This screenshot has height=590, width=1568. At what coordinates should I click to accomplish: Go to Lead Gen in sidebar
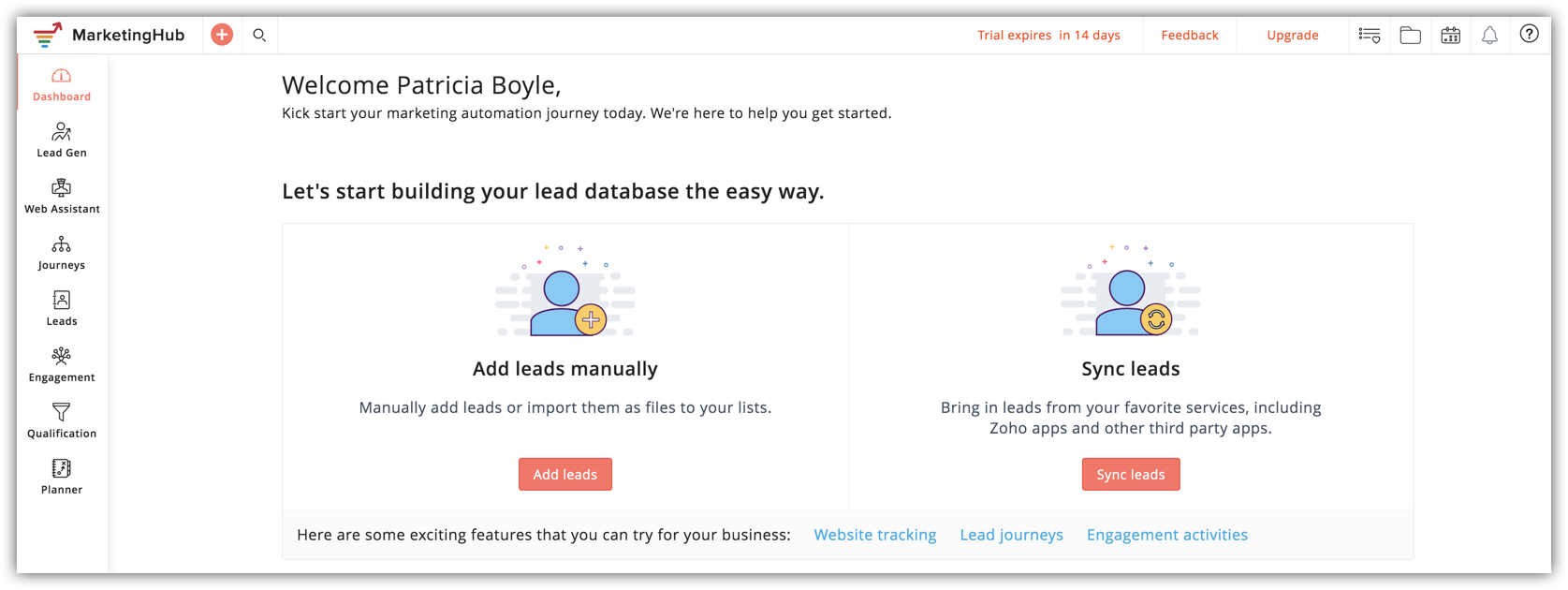pos(62,140)
